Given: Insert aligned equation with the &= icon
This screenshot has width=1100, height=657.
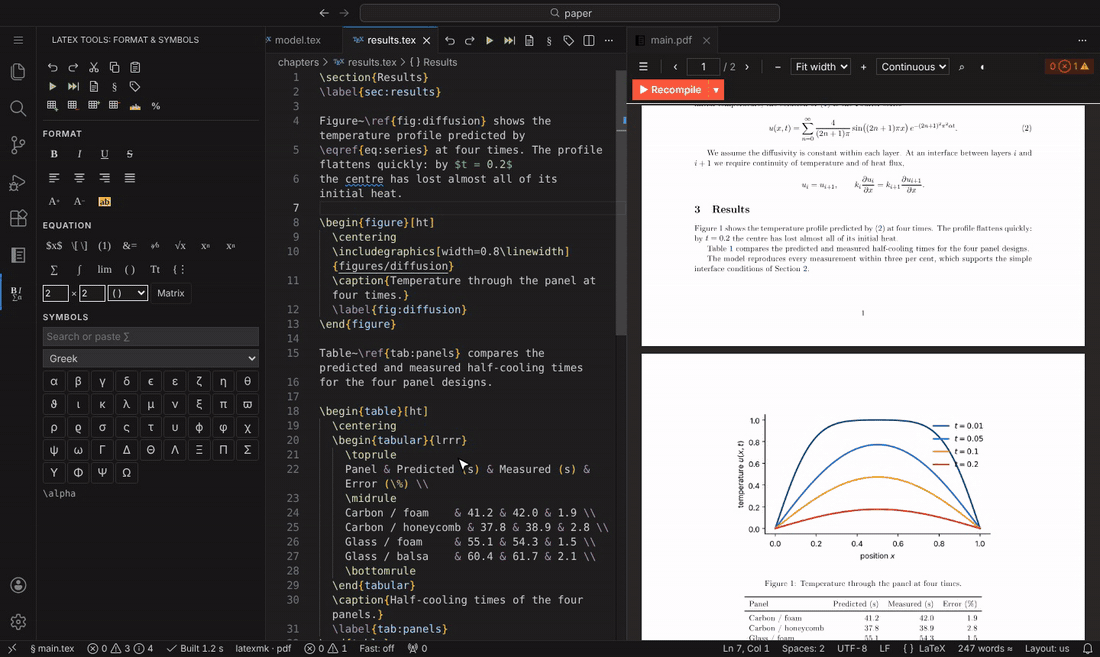Looking at the screenshot, I should click(130, 246).
